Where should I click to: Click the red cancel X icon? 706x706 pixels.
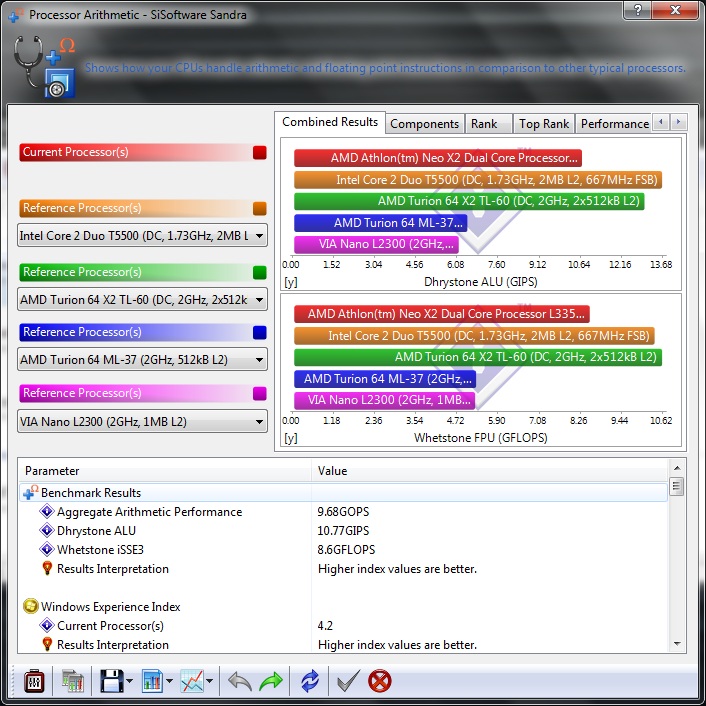[380, 681]
